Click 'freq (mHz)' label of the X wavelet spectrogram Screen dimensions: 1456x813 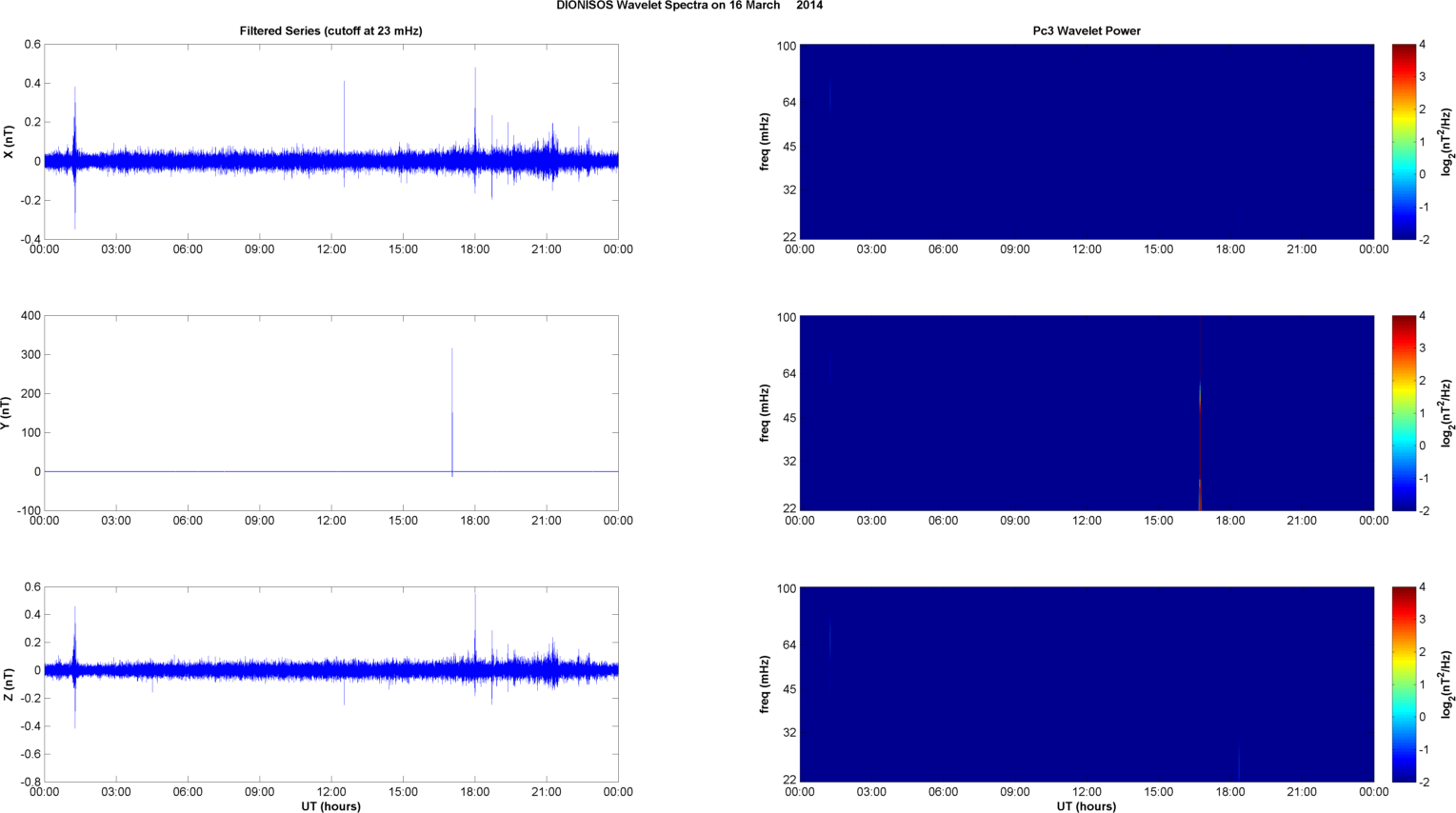(x=765, y=142)
